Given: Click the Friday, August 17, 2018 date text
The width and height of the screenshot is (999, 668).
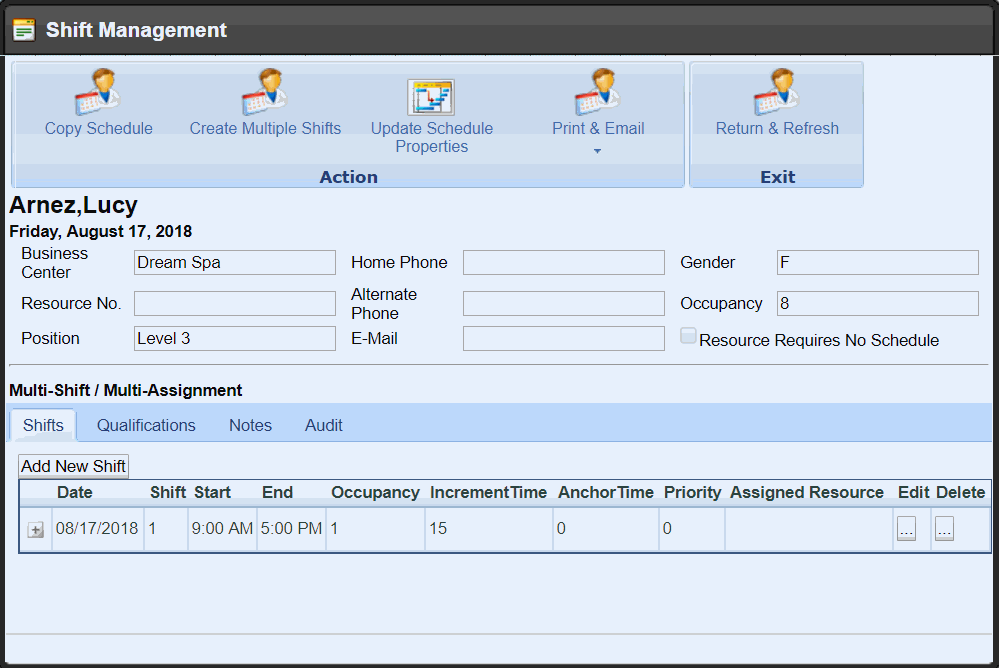Looking at the screenshot, I should coord(101,231).
